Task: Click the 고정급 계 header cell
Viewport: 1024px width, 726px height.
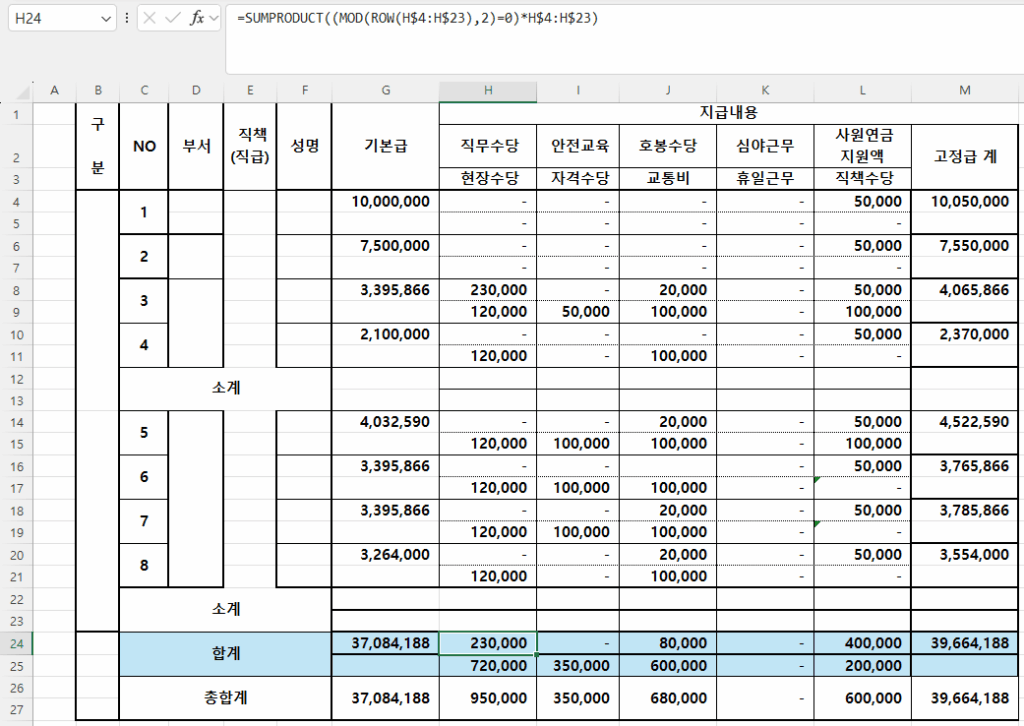Action: pyautogui.click(x=965, y=157)
